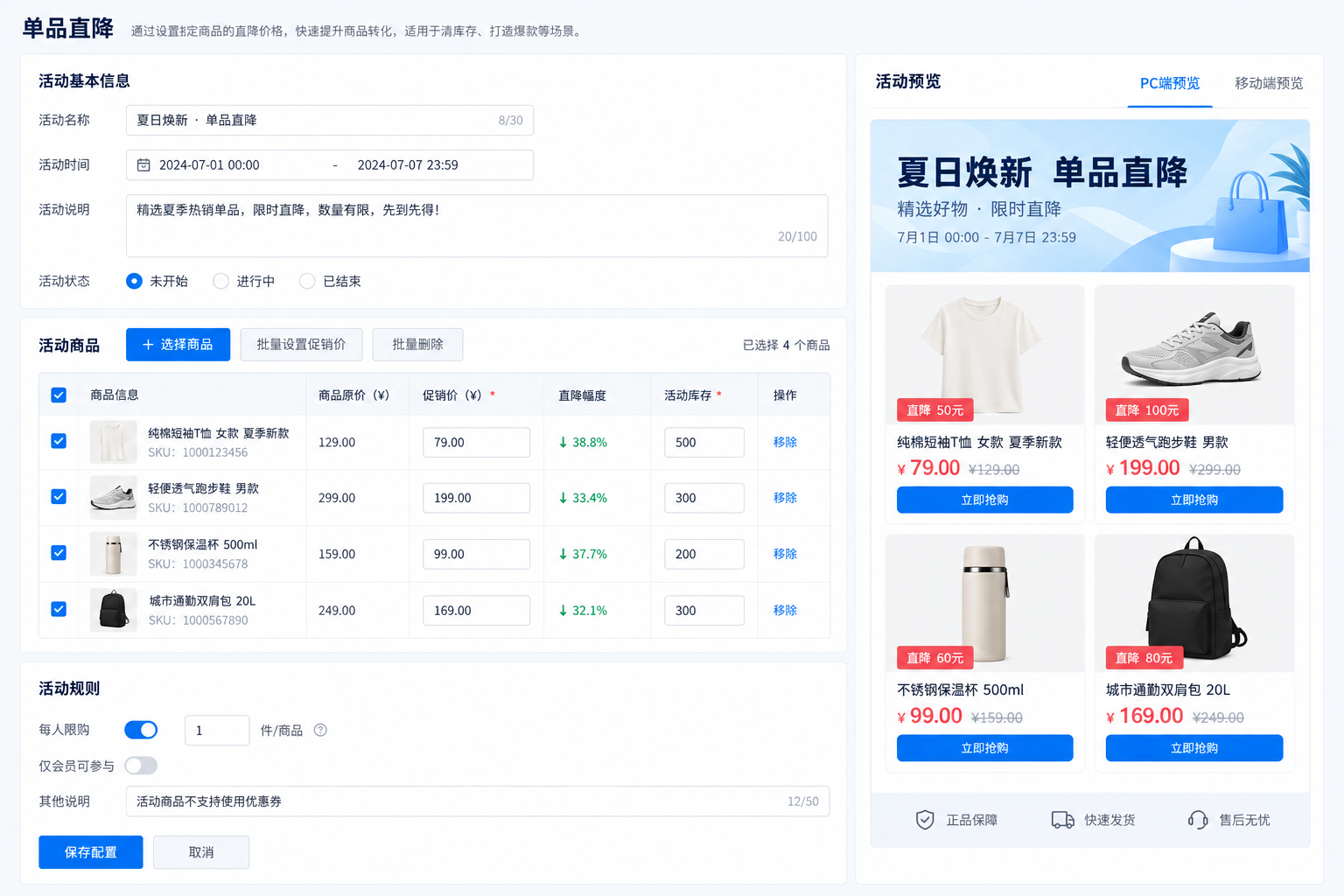Uncheck the 城市通勤双肩包 row checkbox
The image size is (1344, 896).
point(59,609)
